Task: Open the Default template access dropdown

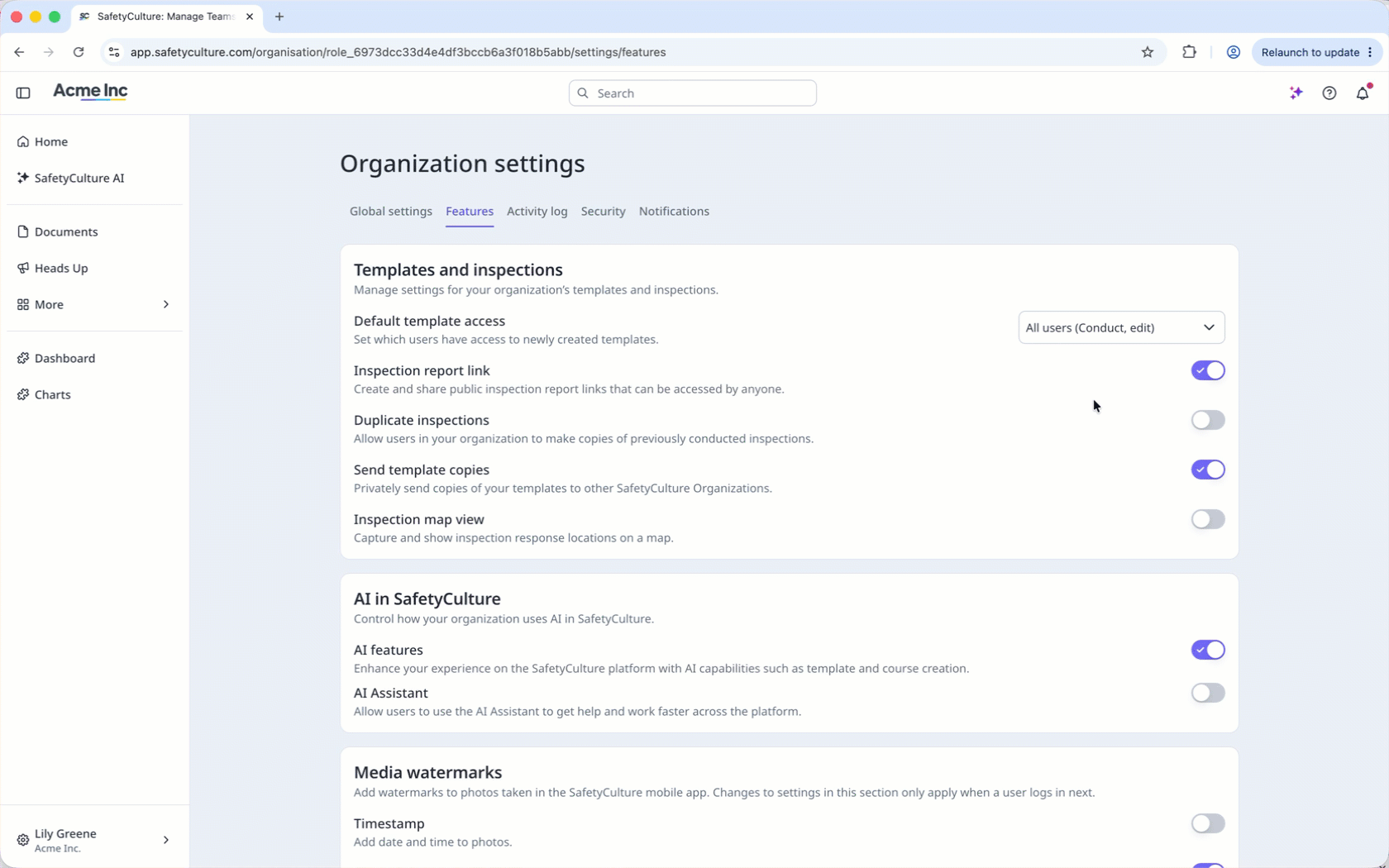Action: [x=1121, y=327]
